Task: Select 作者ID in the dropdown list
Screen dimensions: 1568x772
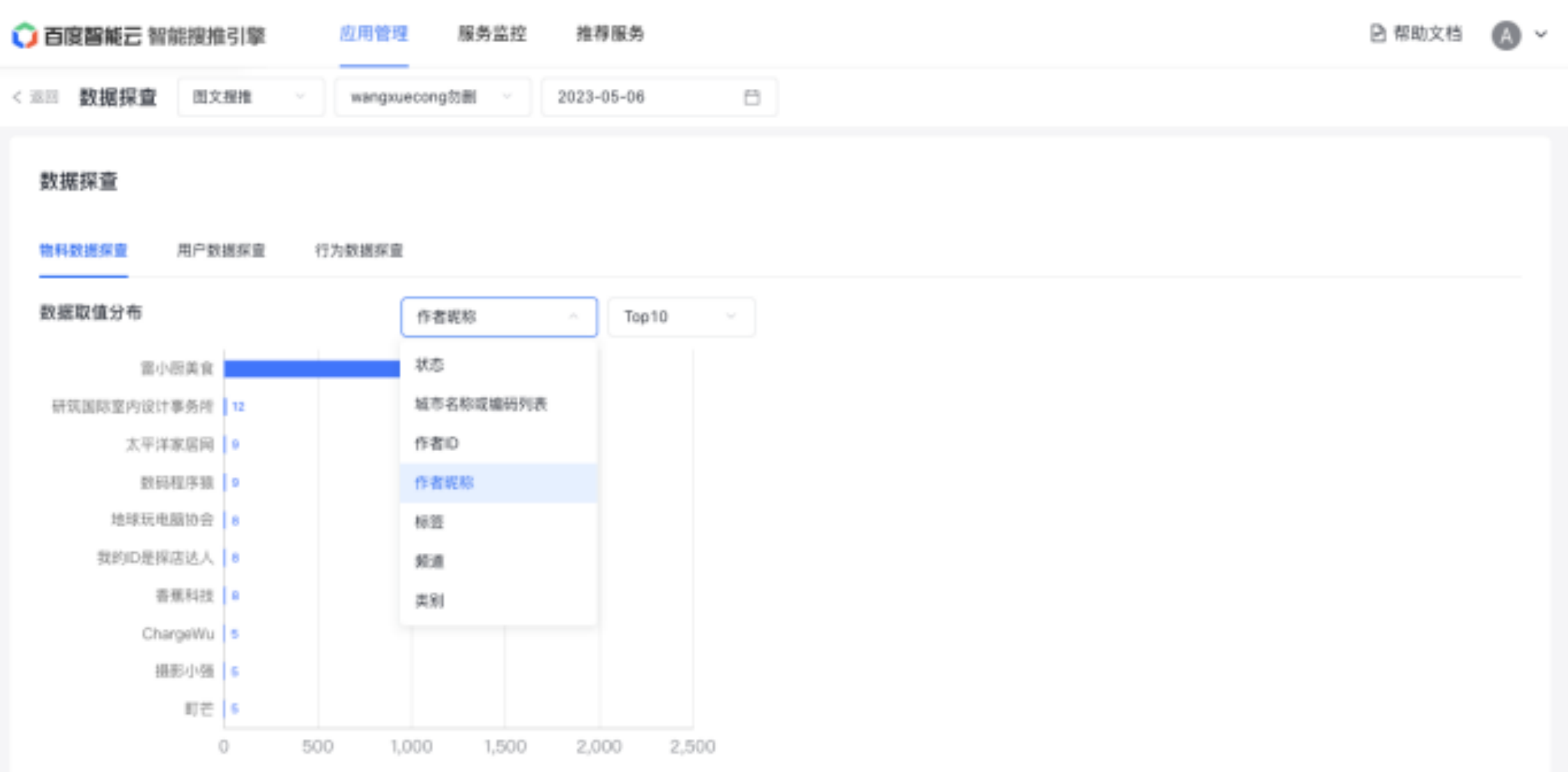Action: click(x=499, y=443)
